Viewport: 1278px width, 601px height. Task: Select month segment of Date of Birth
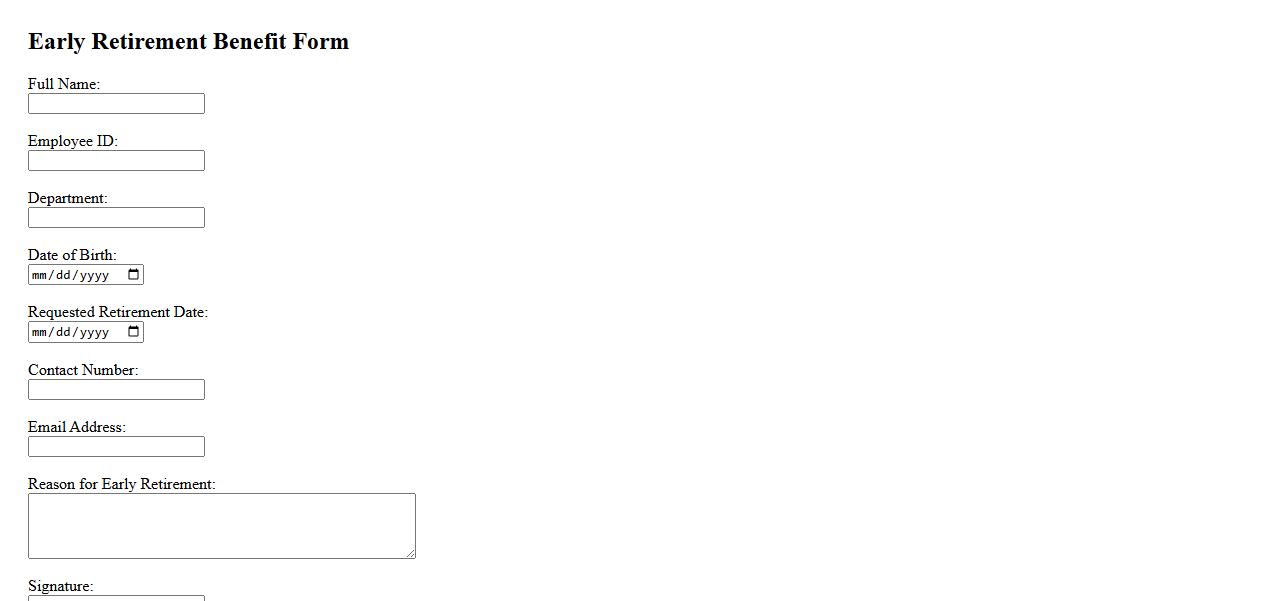[40, 275]
